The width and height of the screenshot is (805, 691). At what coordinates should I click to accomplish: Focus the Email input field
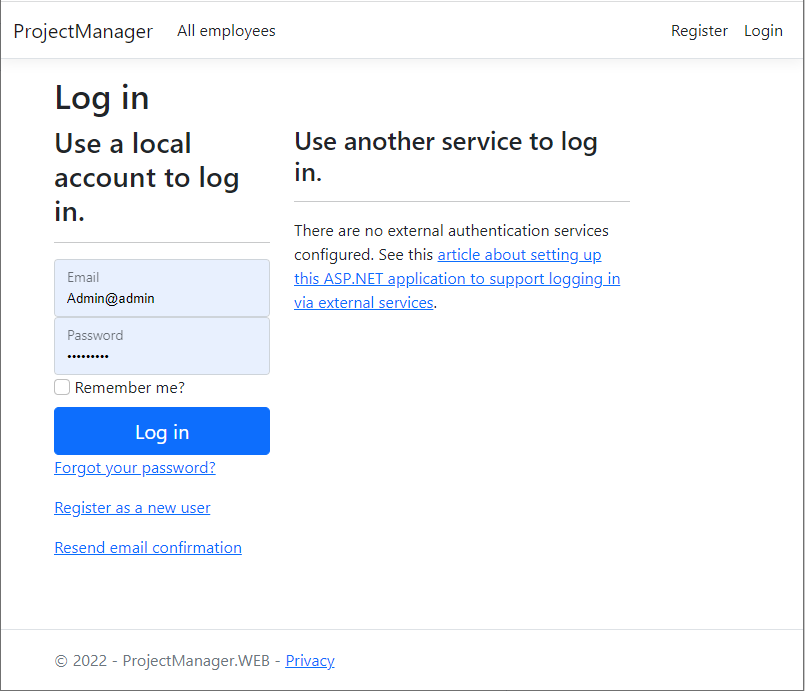162,288
